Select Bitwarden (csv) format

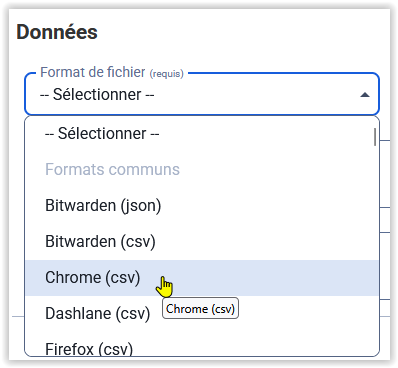[x=202, y=241]
